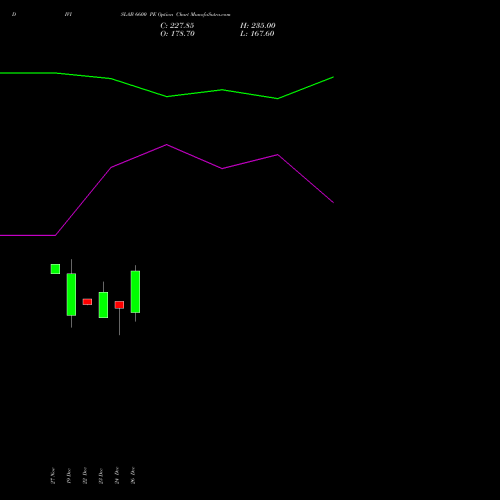
Task: Click the 24 Dec date label
Action: [117, 476]
